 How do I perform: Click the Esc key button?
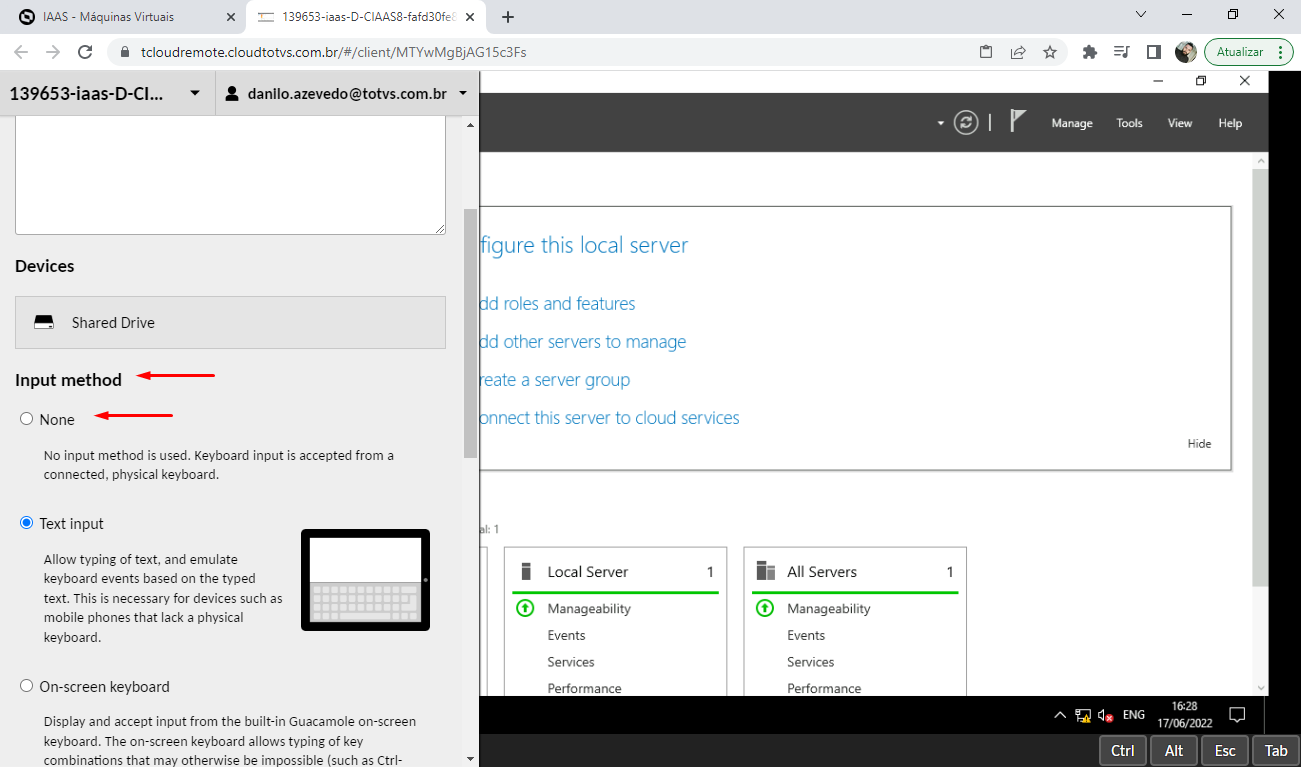[x=1225, y=750]
